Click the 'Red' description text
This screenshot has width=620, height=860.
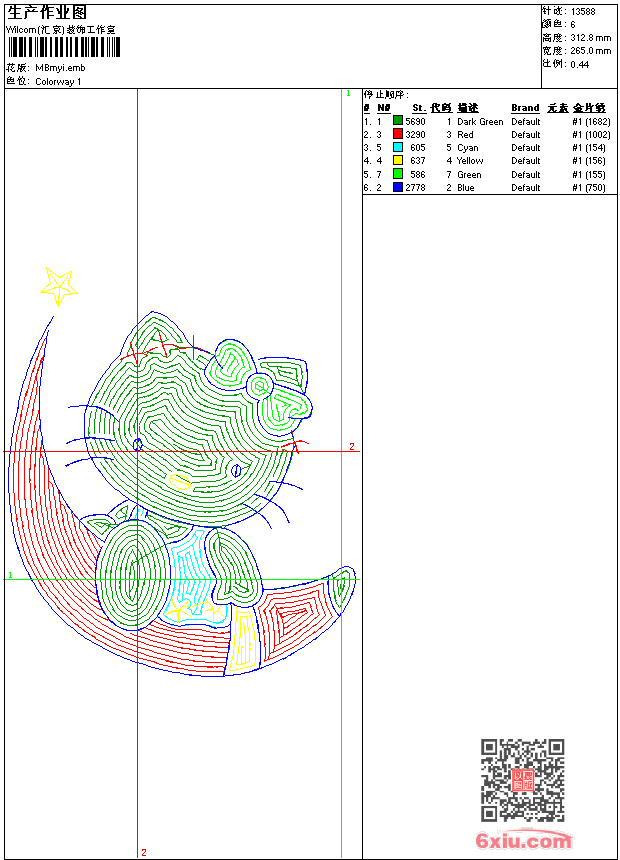click(465, 135)
